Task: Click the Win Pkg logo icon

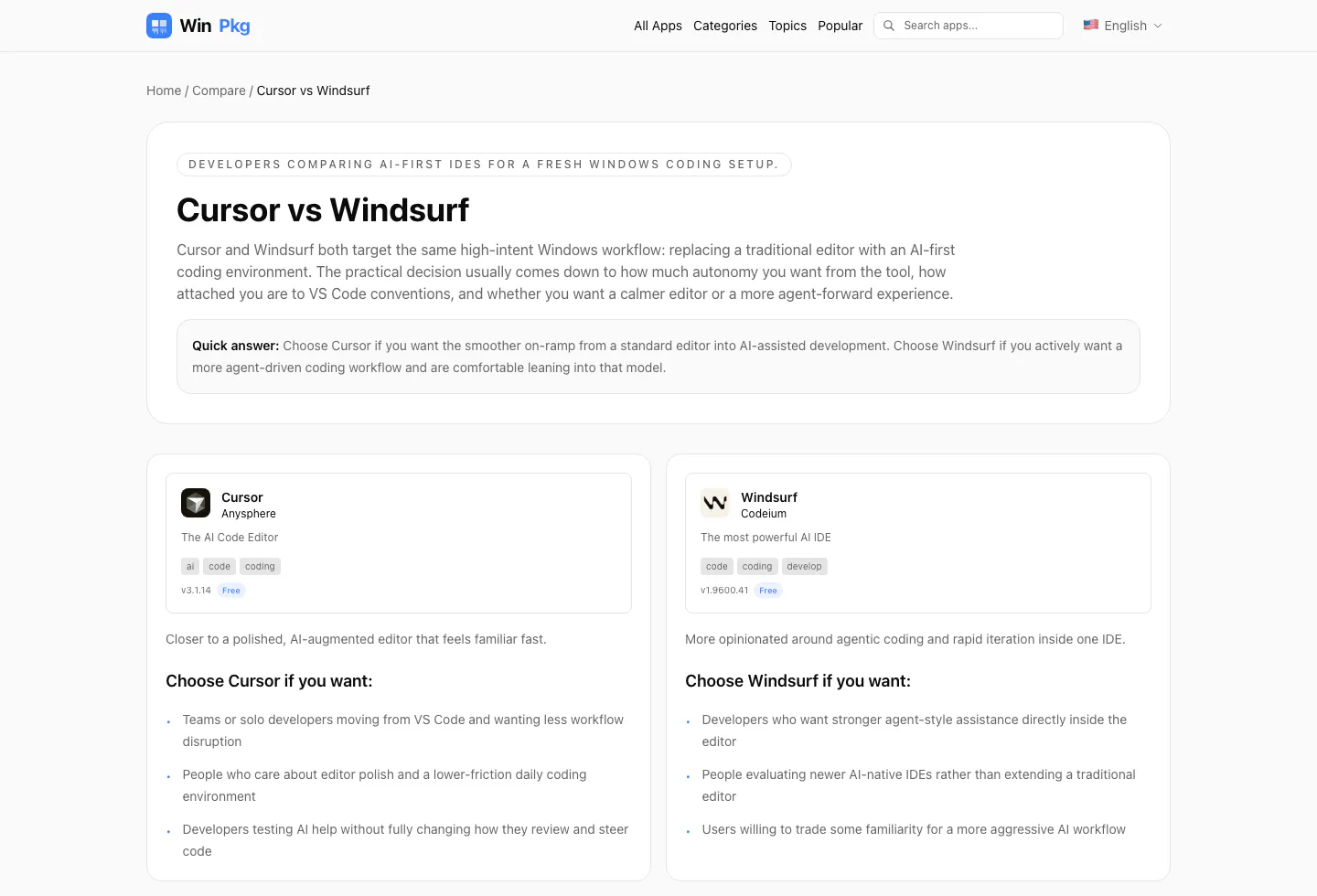Action: point(159,26)
